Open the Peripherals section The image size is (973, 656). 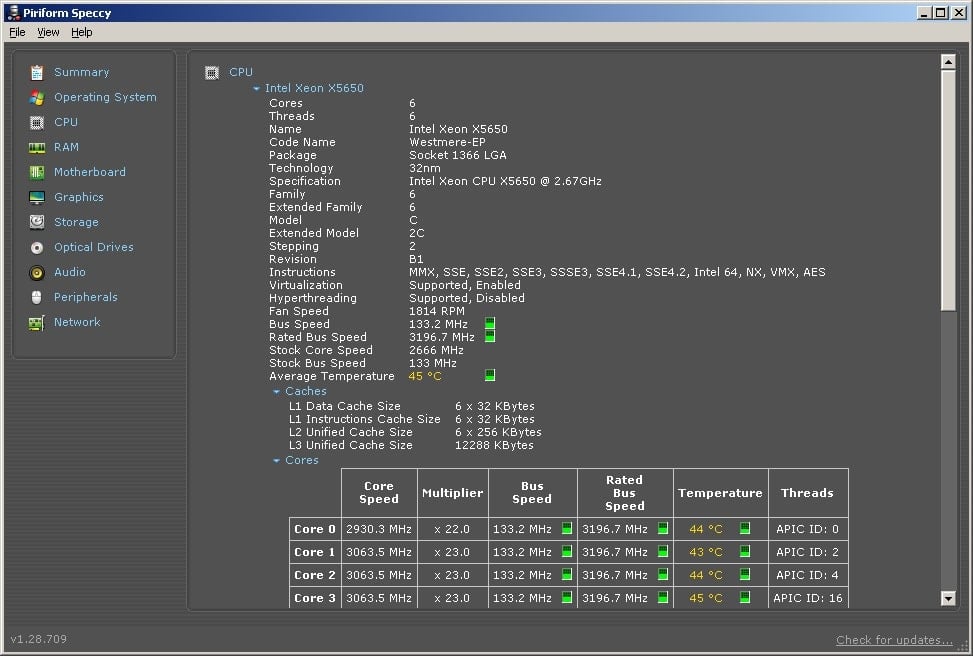tap(86, 297)
